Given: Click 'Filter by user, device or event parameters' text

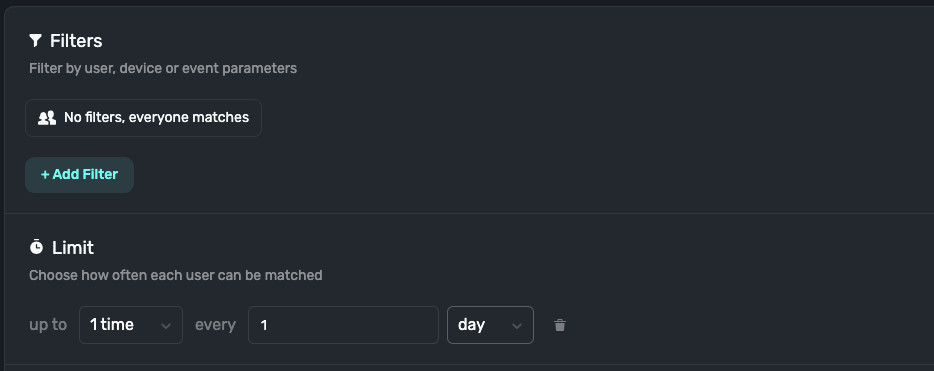Looking at the screenshot, I should click(163, 68).
